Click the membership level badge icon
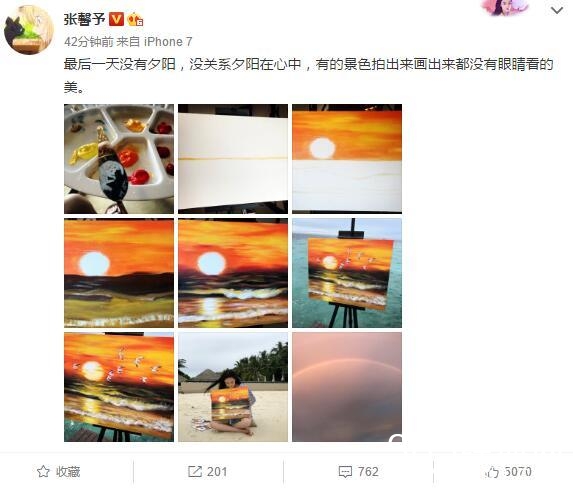573x488 pixels. 135,19
